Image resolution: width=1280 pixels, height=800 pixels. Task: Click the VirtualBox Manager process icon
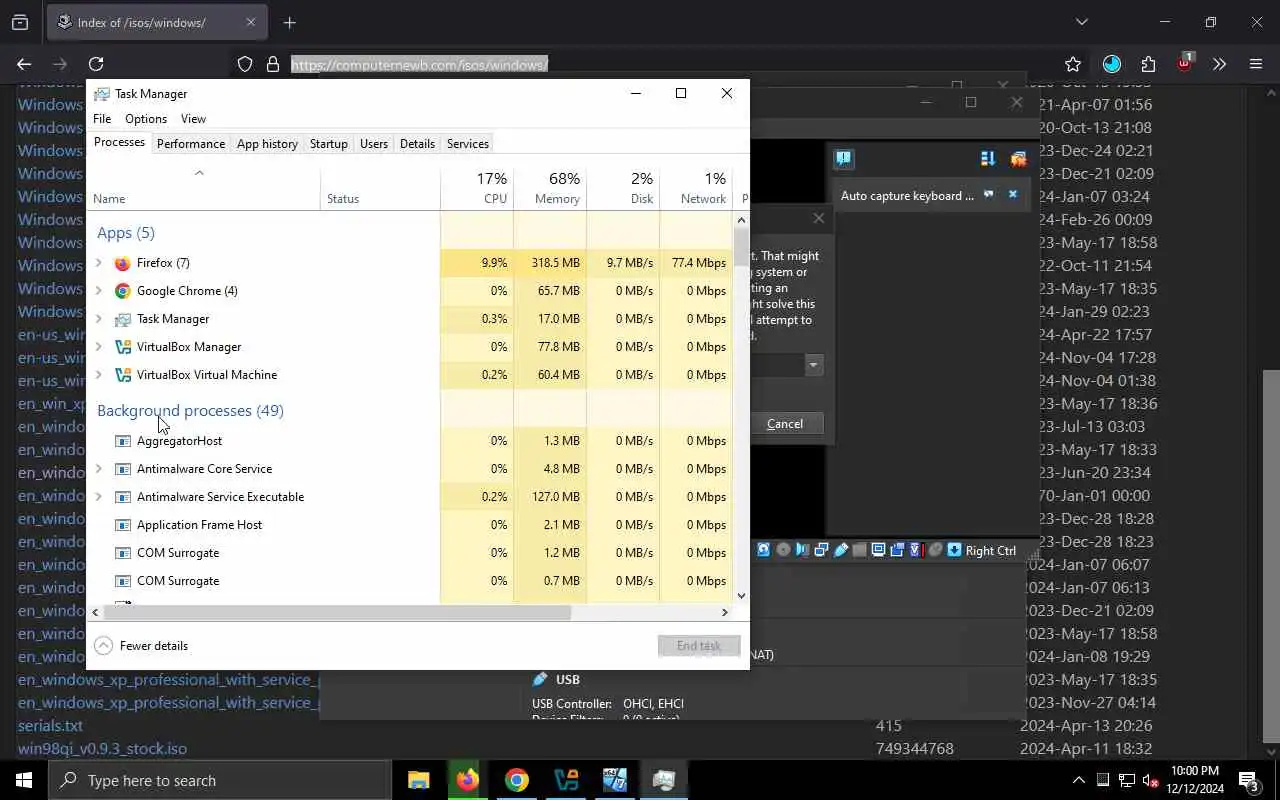tap(122, 347)
